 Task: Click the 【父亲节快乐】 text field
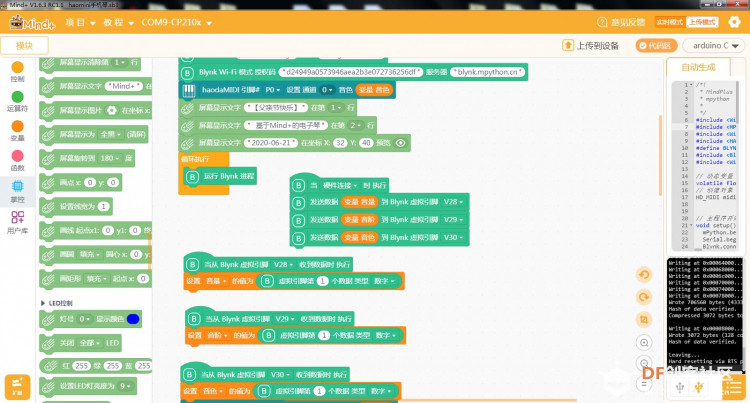point(276,108)
